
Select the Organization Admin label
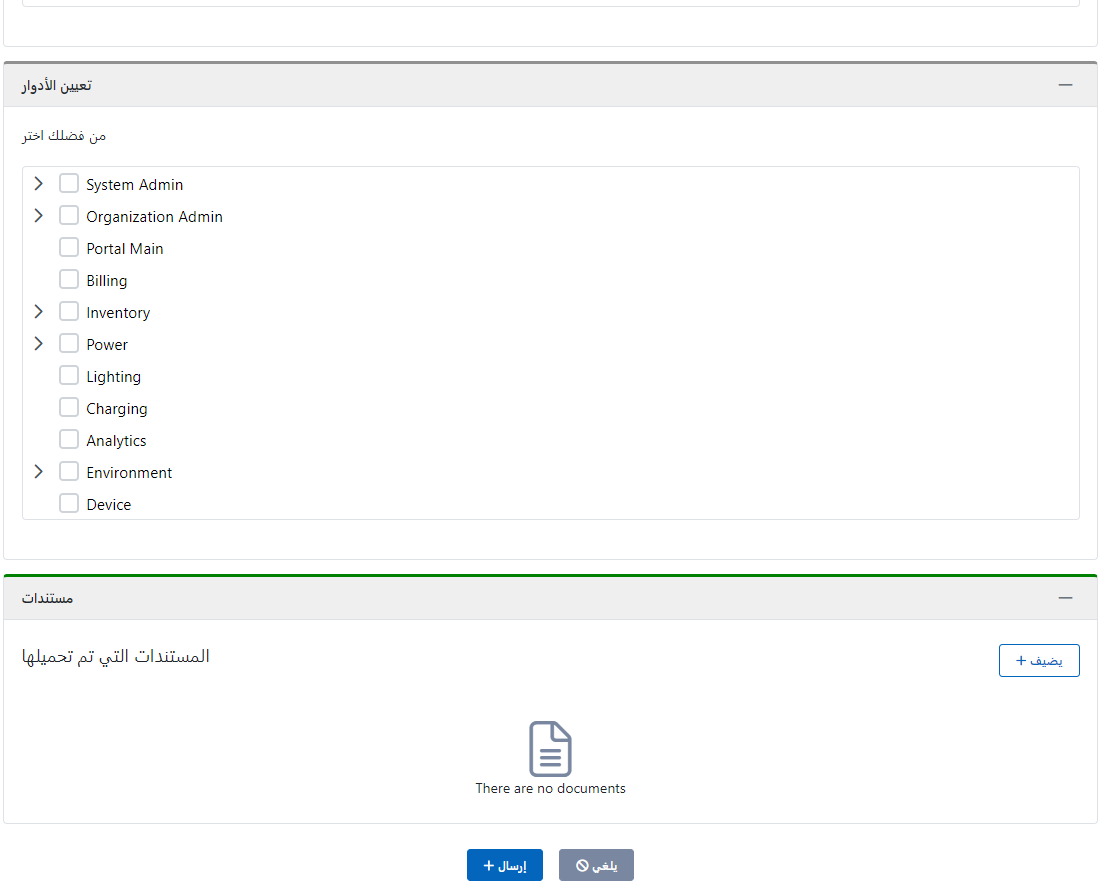pyautogui.click(x=154, y=217)
